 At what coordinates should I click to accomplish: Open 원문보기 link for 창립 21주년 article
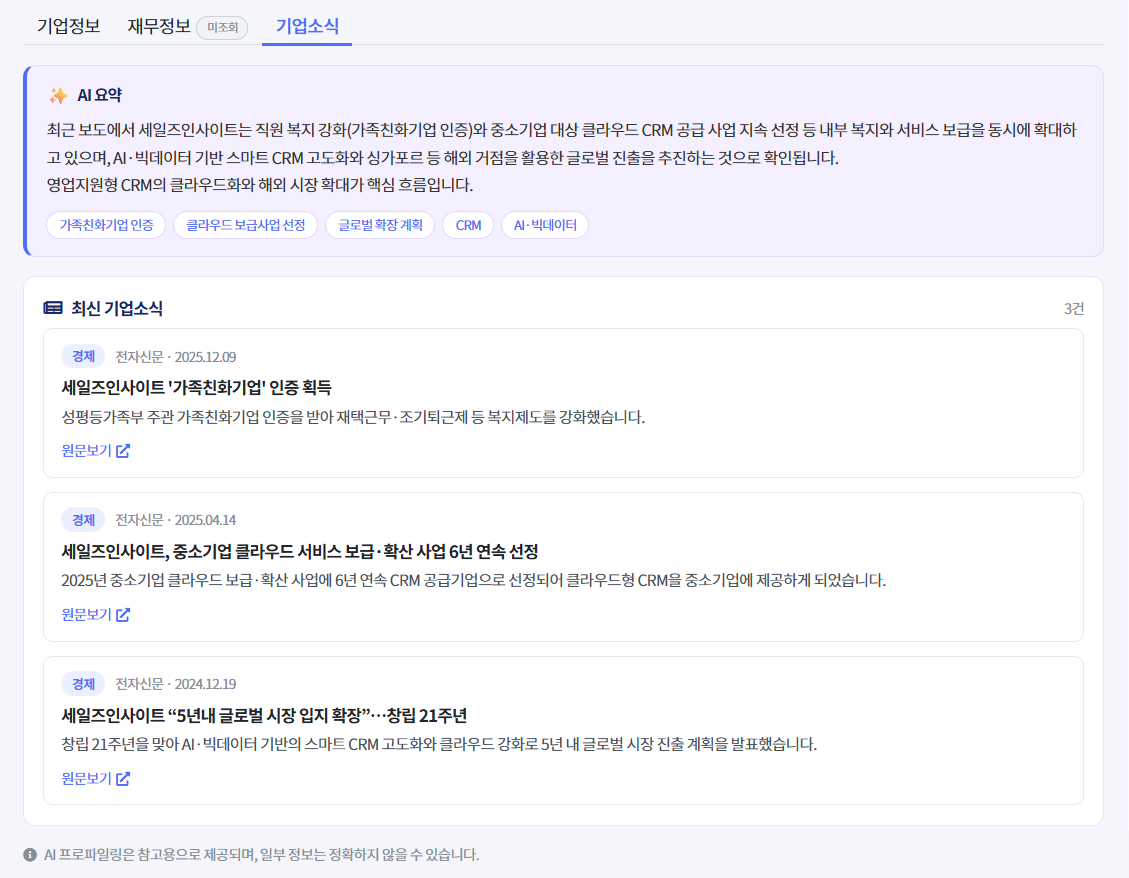96,779
